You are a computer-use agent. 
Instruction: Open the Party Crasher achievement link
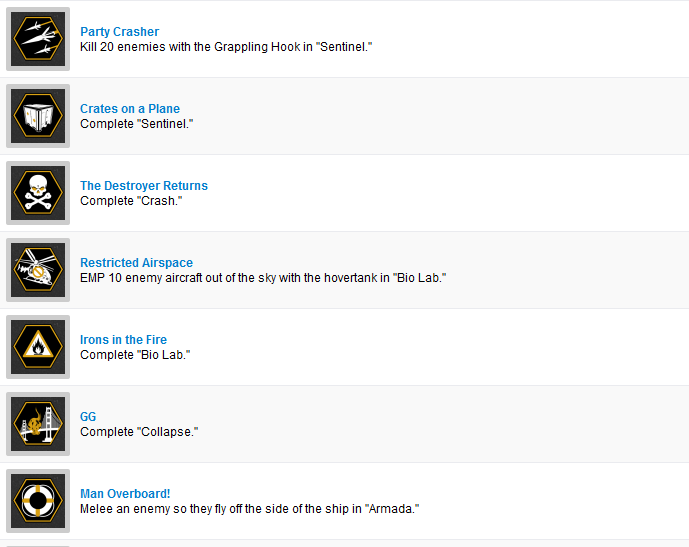pos(120,32)
